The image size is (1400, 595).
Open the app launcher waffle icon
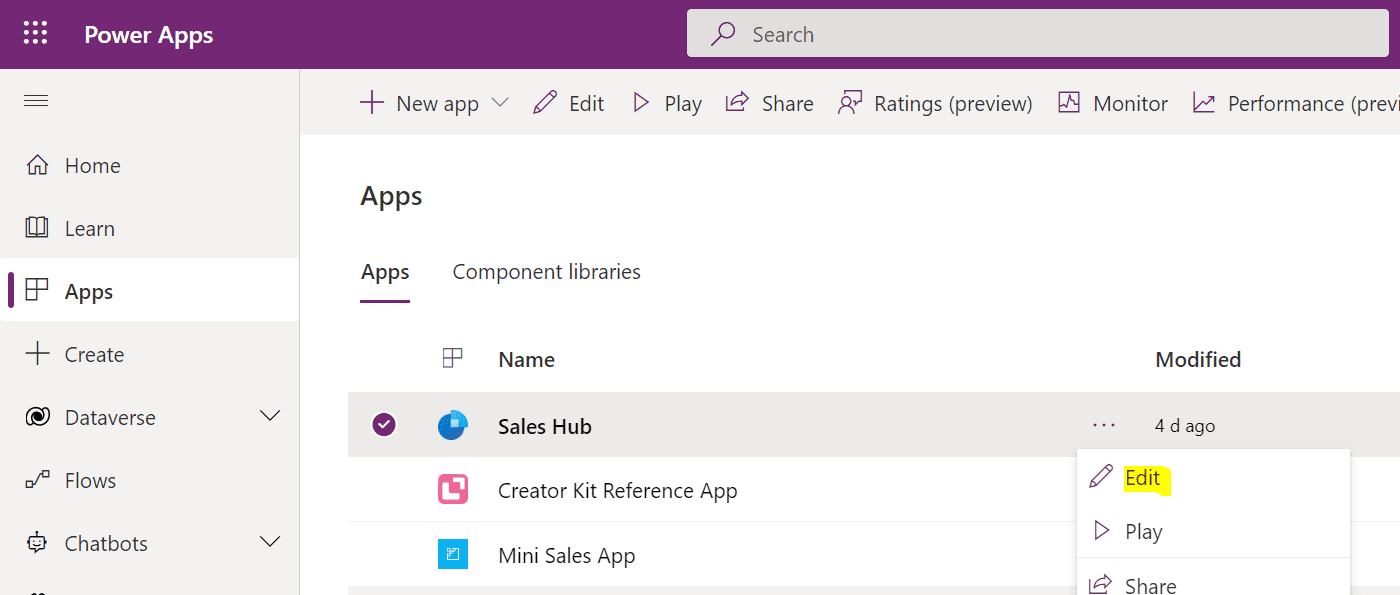click(35, 34)
